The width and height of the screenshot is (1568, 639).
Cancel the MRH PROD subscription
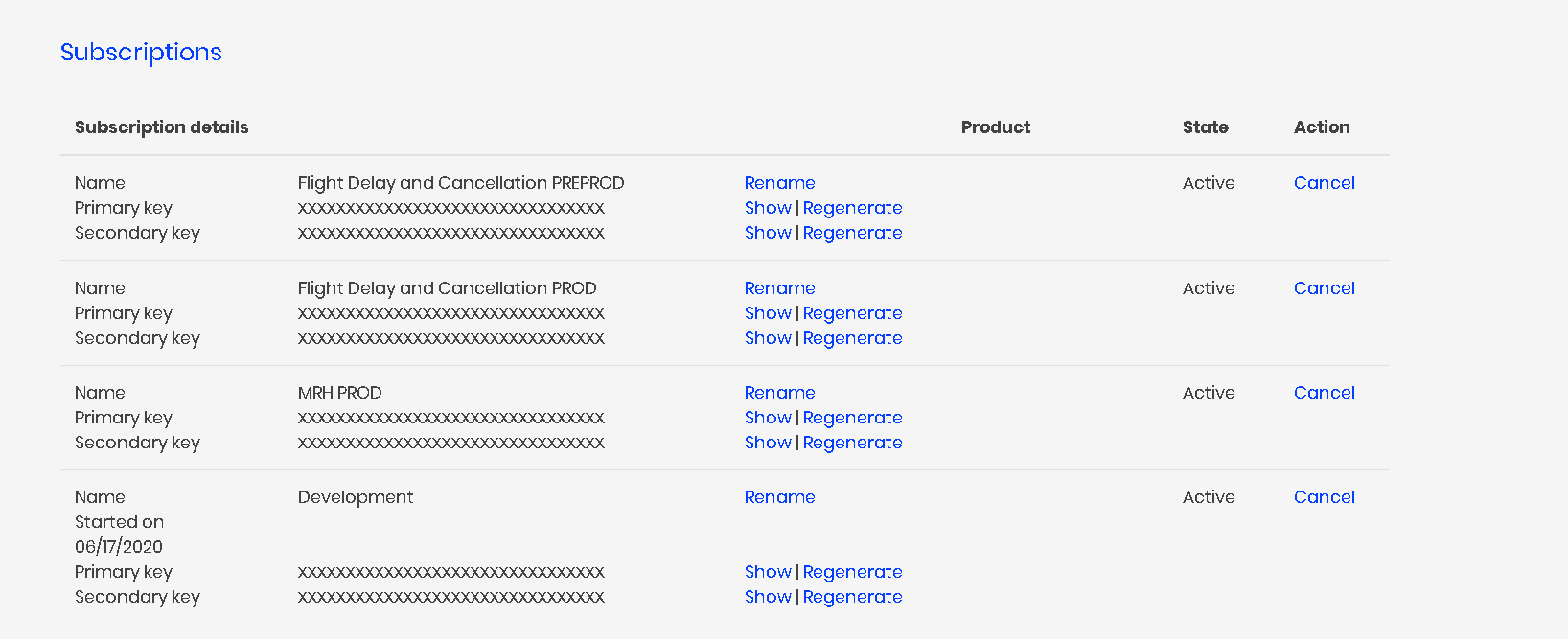pyautogui.click(x=1324, y=393)
